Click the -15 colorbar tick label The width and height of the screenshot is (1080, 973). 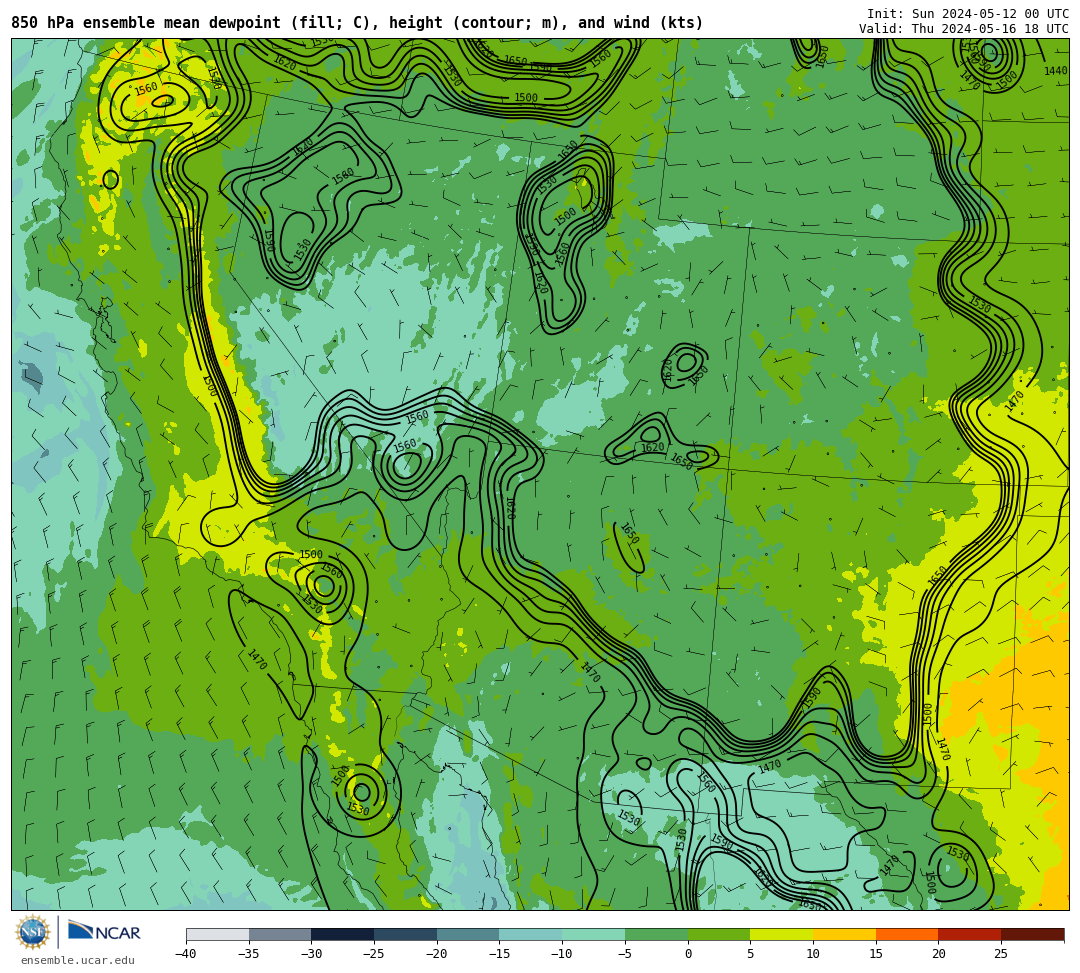click(x=499, y=954)
